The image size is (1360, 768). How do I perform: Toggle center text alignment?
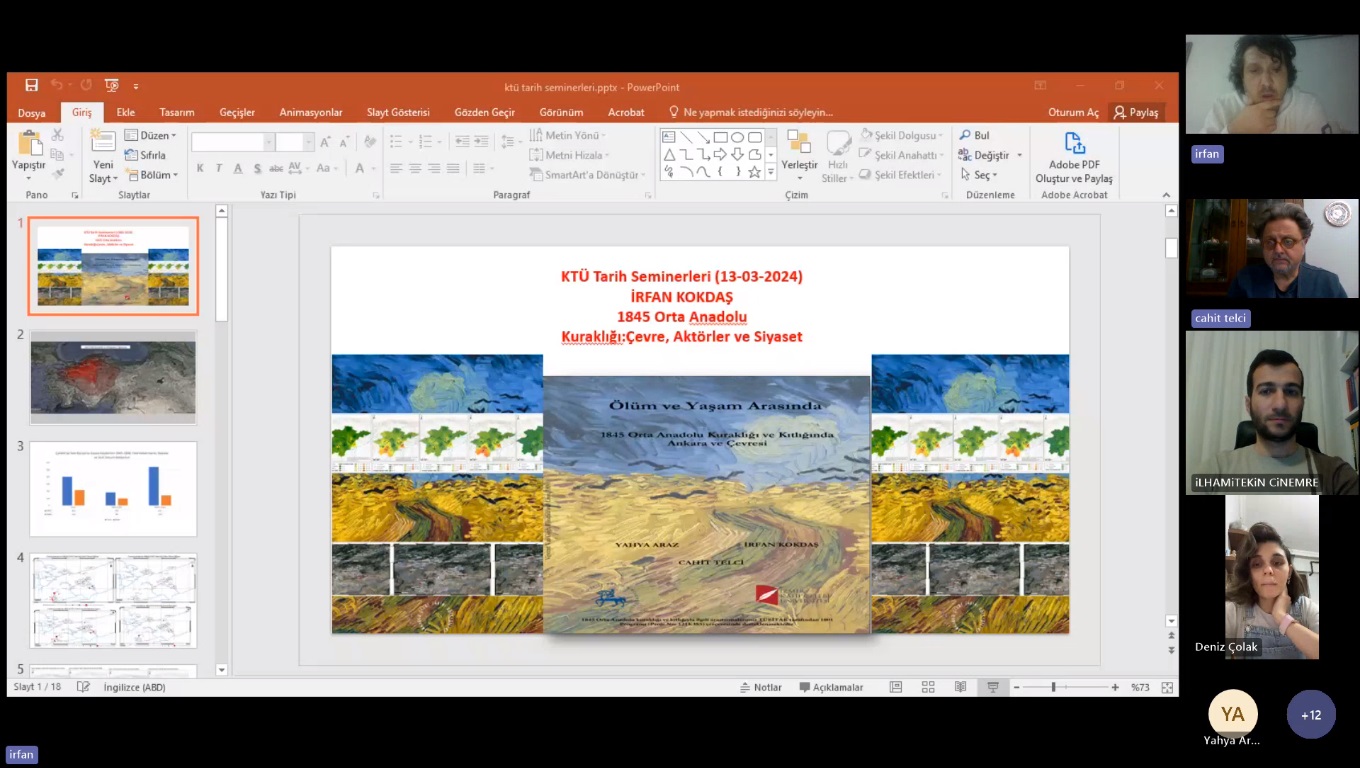point(415,168)
